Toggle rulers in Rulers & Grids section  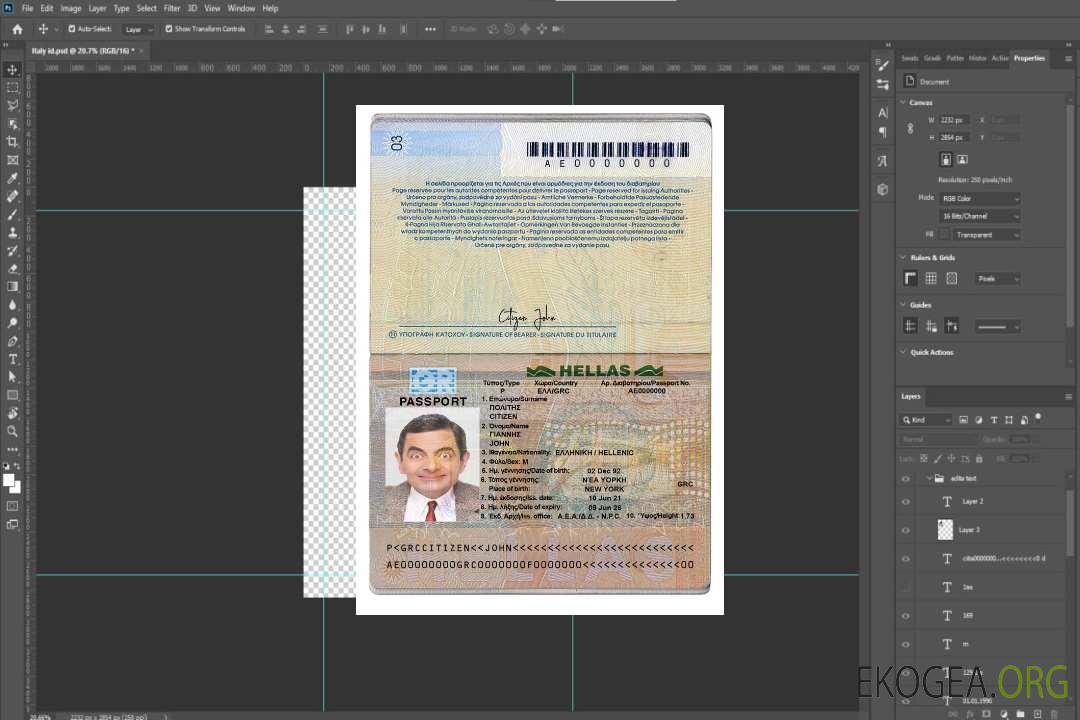pos(911,278)
